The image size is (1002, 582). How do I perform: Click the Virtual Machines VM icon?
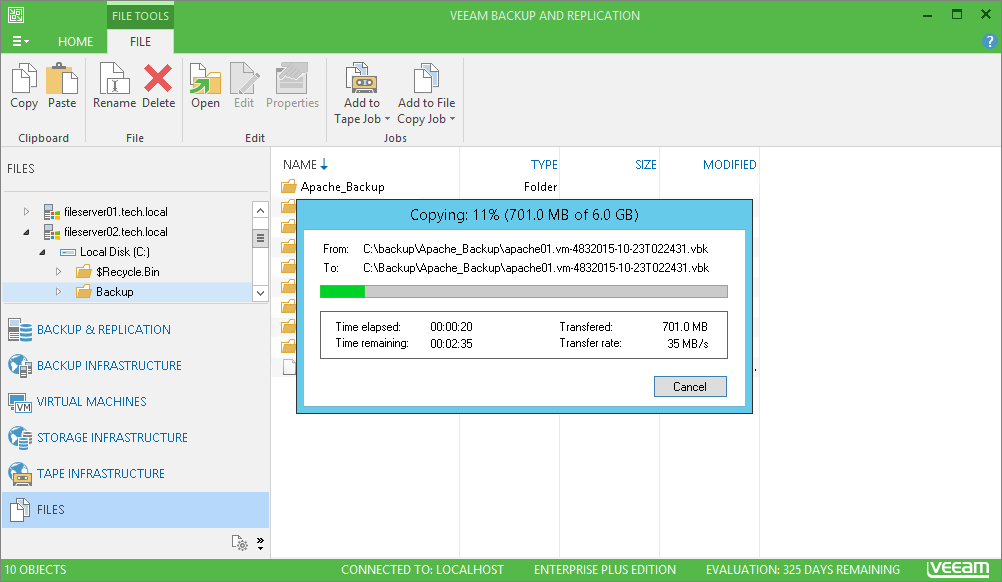click(x=20, y=402)
